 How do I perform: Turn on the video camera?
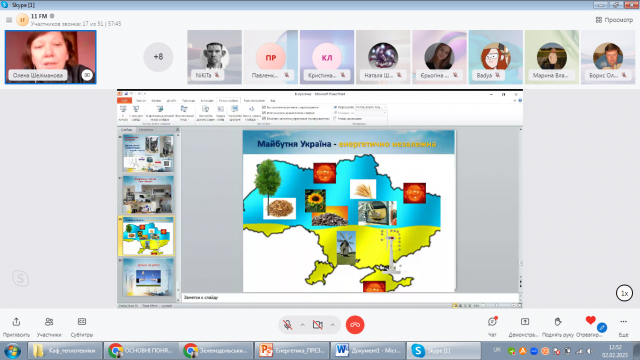click(x=318, y=325)
